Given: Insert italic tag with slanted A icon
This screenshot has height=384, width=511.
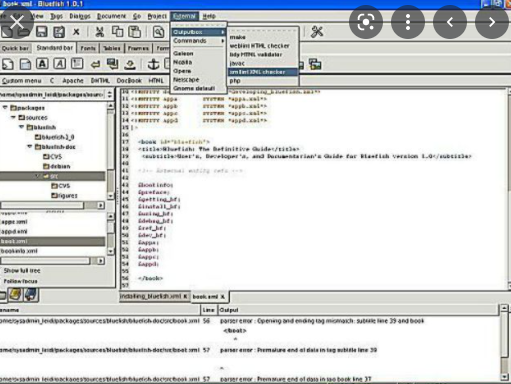Looking at the screenshot, I should coord(60,64).
